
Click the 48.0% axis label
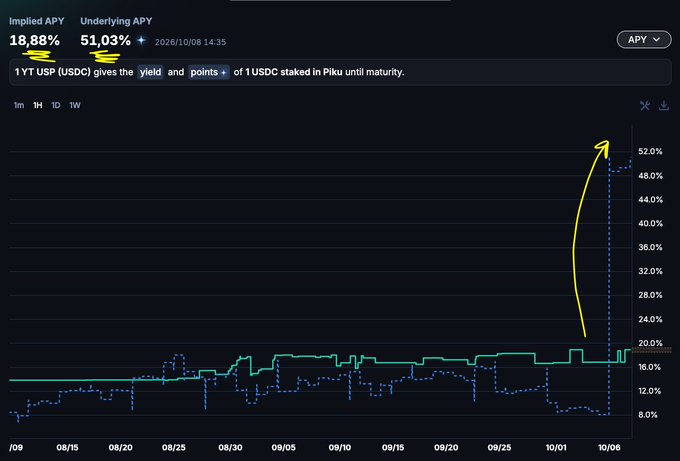[x=650, y=176]
